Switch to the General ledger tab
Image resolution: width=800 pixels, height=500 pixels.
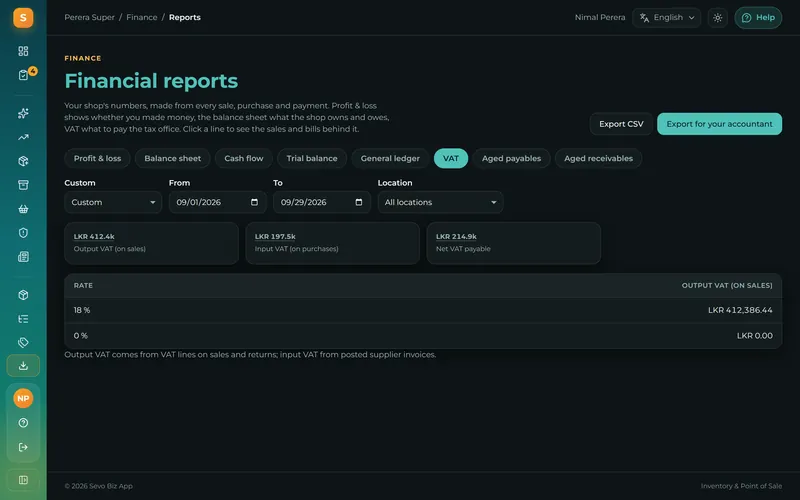tap(390, 158)
